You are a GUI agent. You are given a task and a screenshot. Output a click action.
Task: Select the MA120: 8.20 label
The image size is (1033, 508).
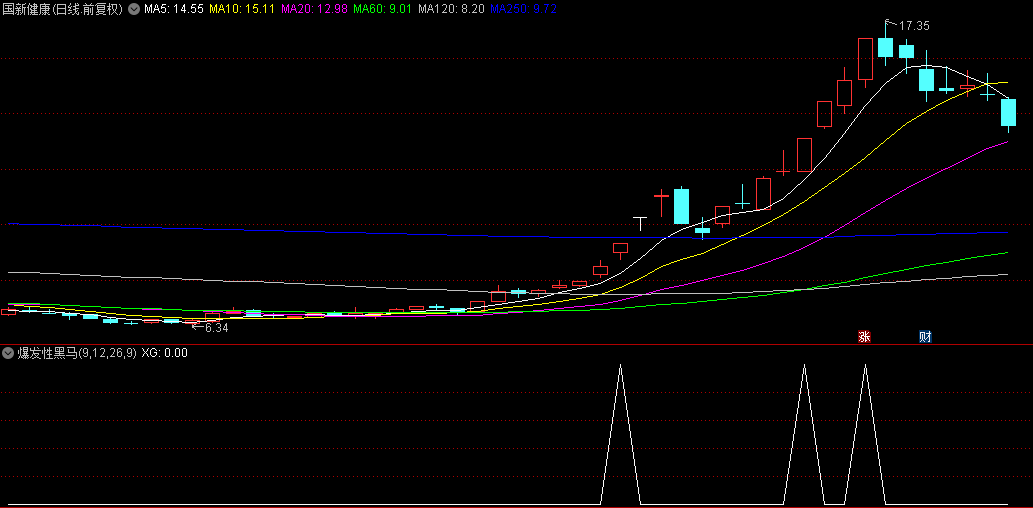click(x=451, y=9)
